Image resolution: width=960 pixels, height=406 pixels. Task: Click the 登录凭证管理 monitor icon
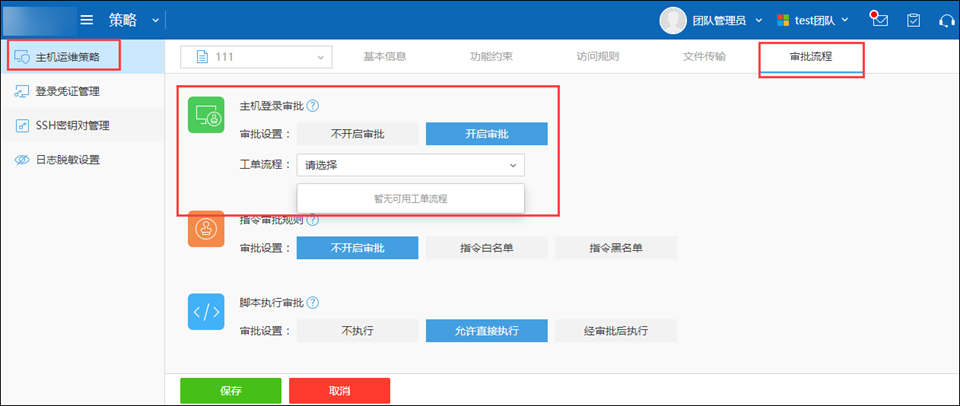coord(21,92)
